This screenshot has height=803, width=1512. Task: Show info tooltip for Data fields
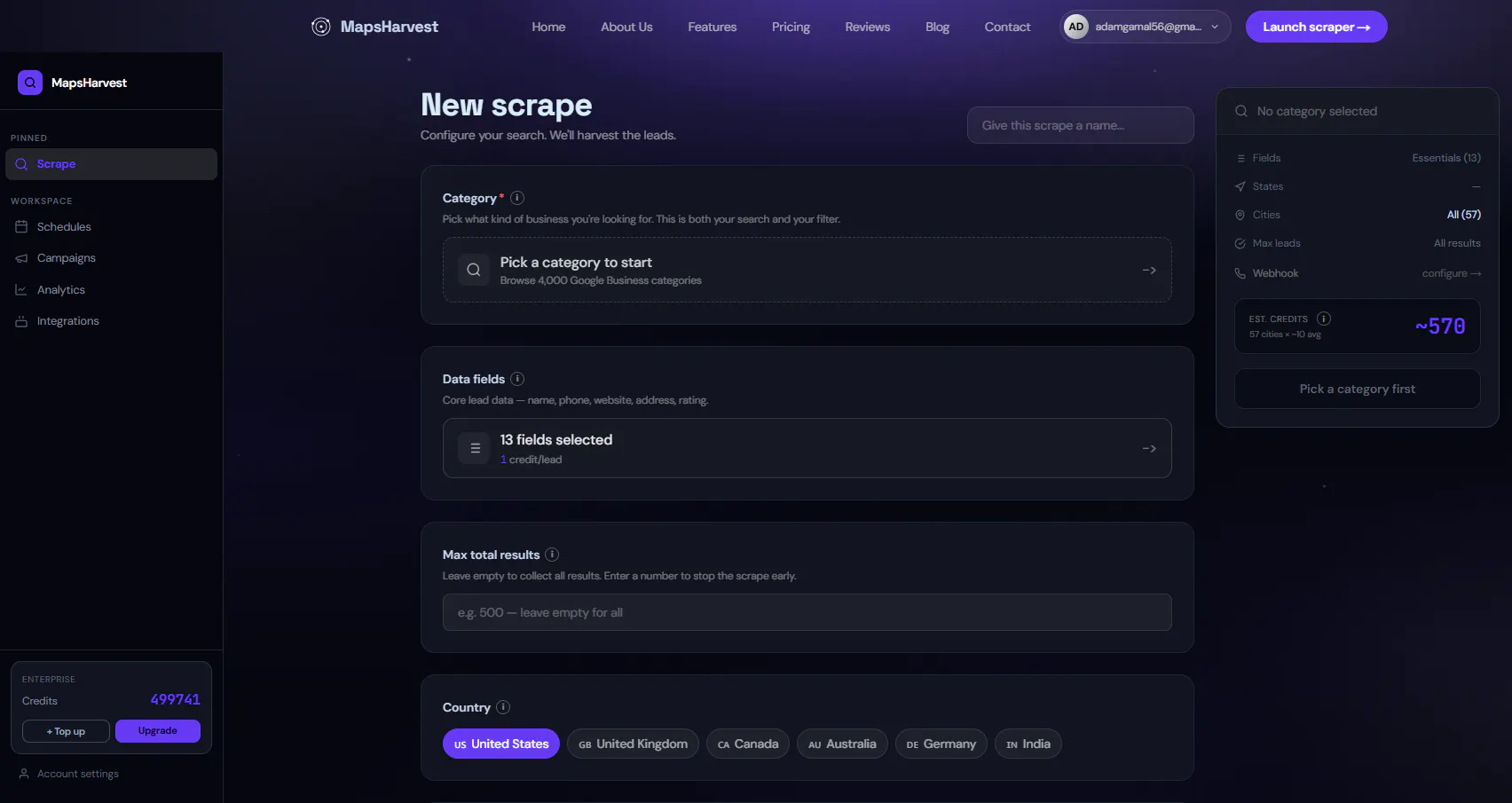(517, 379)
